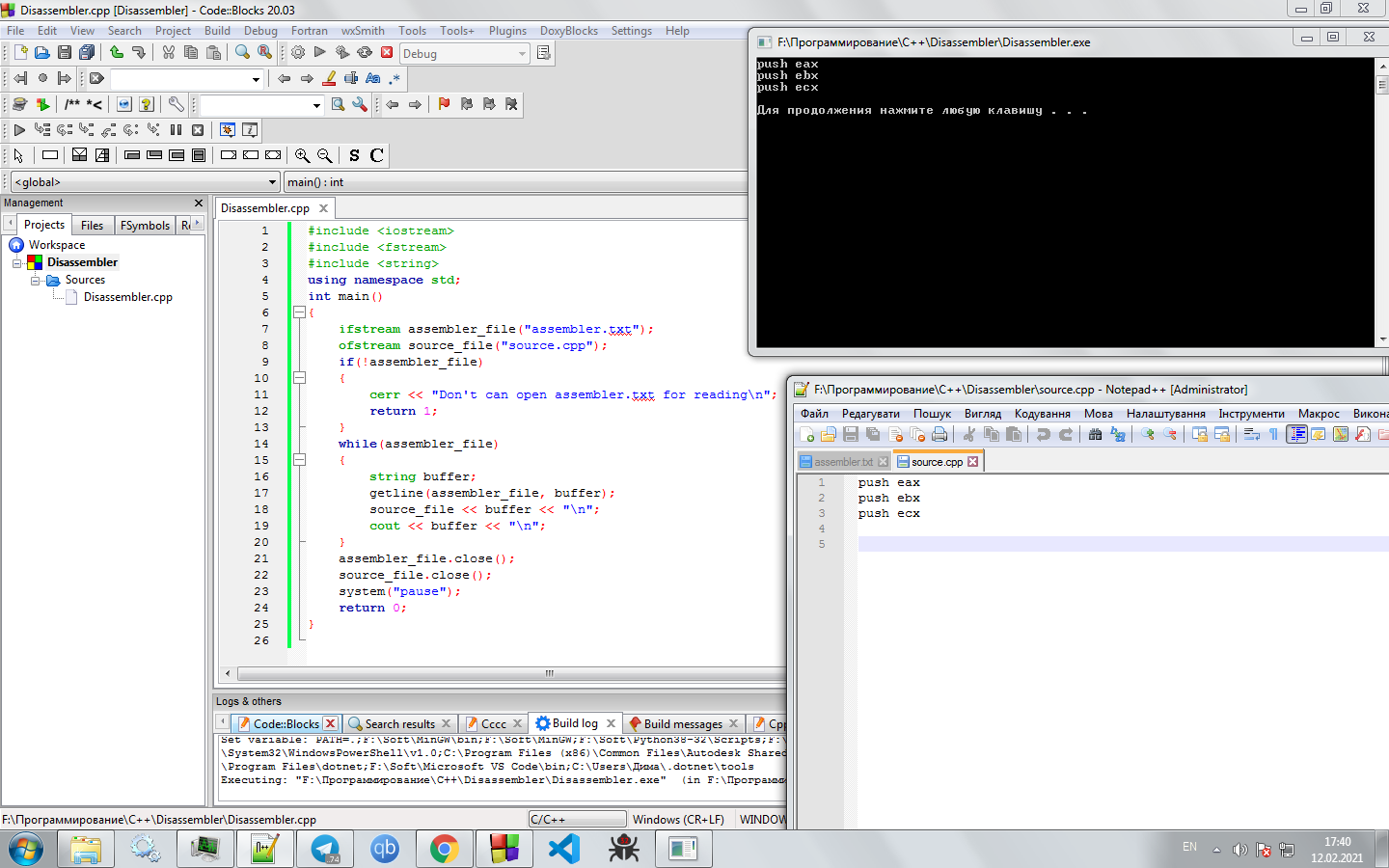Undo the last edit in Code::Blocks

pos(117,53)
